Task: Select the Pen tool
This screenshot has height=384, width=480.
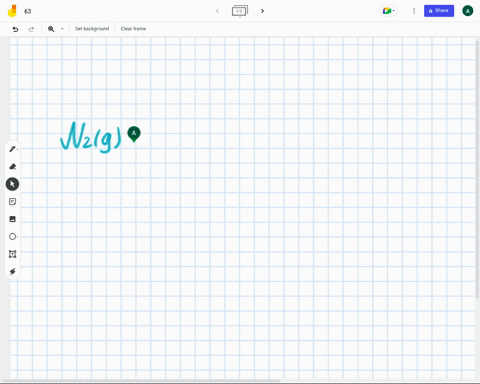Action: click(12, 149)
